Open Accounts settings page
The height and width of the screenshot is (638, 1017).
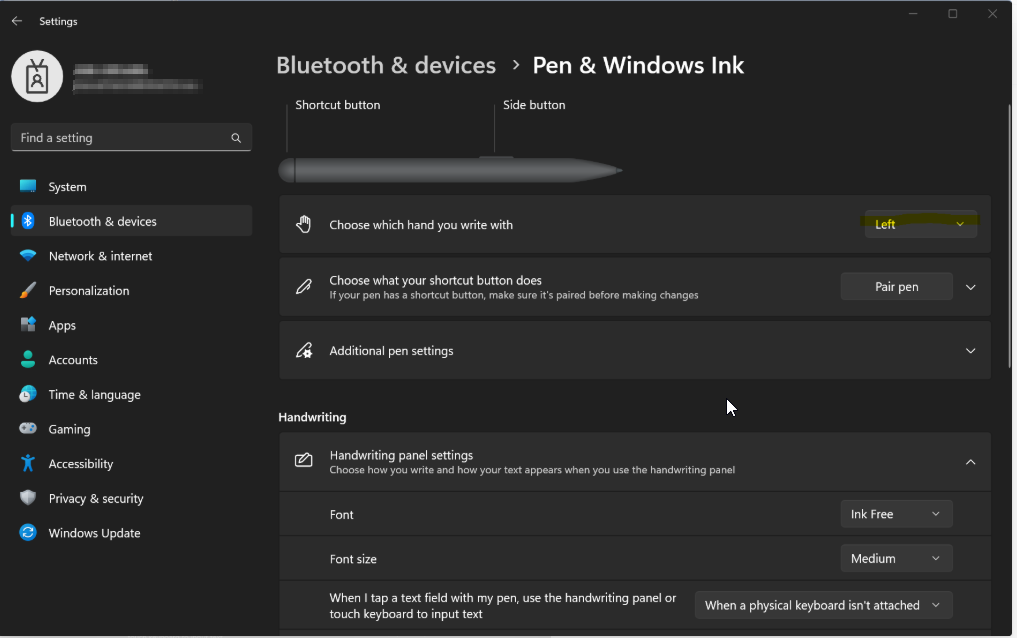[x=132, y=360]
